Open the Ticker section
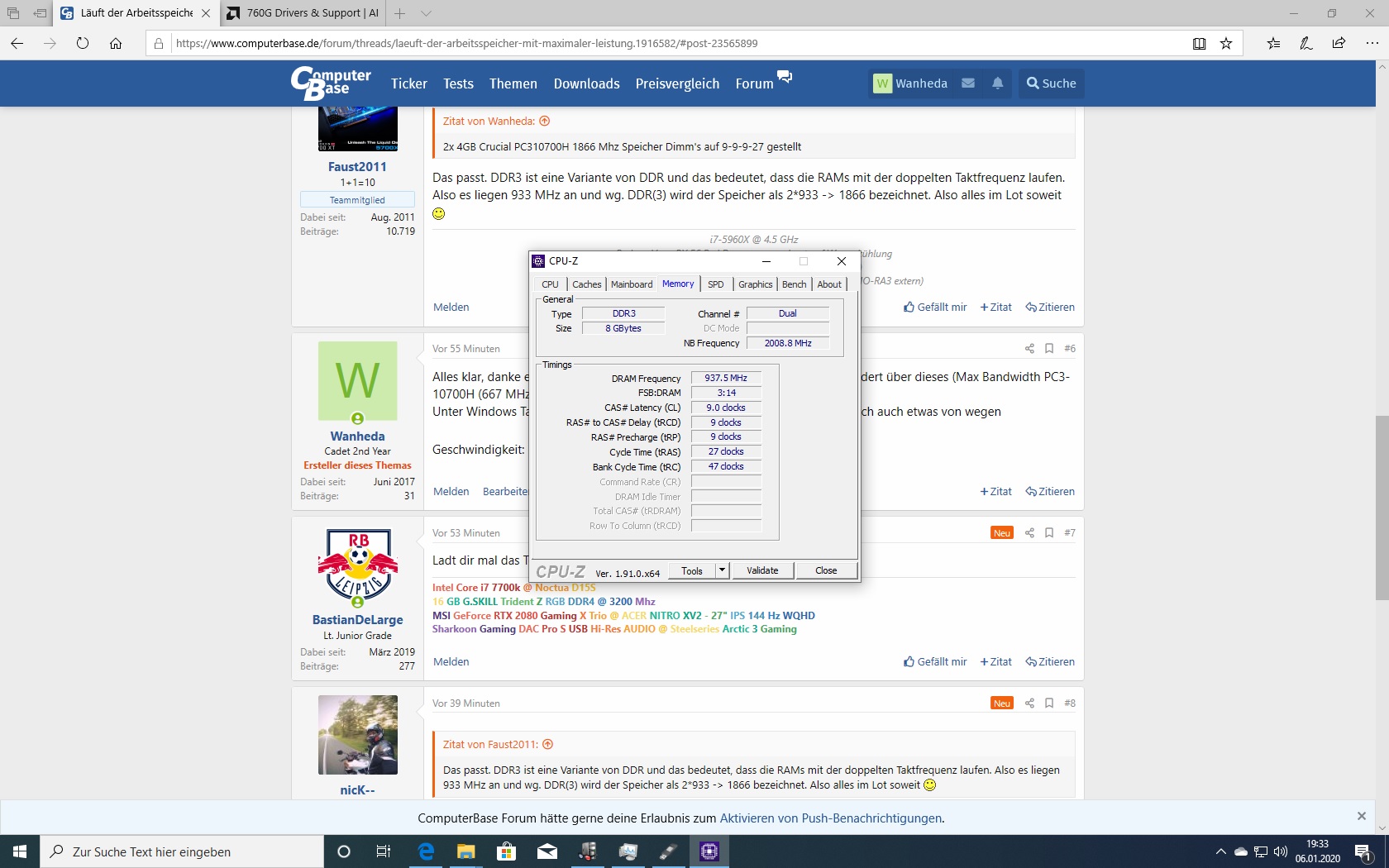This screenshot has width=1389, height=868. coord(408,83)
